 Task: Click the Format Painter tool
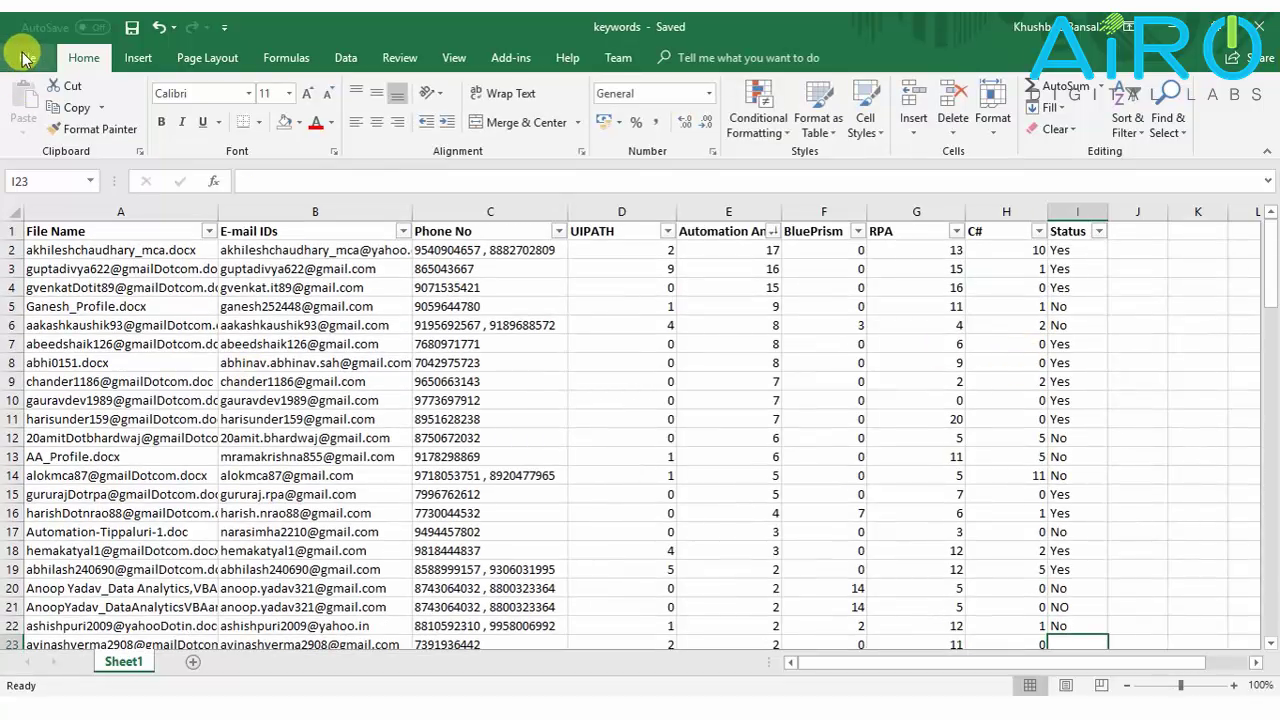point(92,129)
